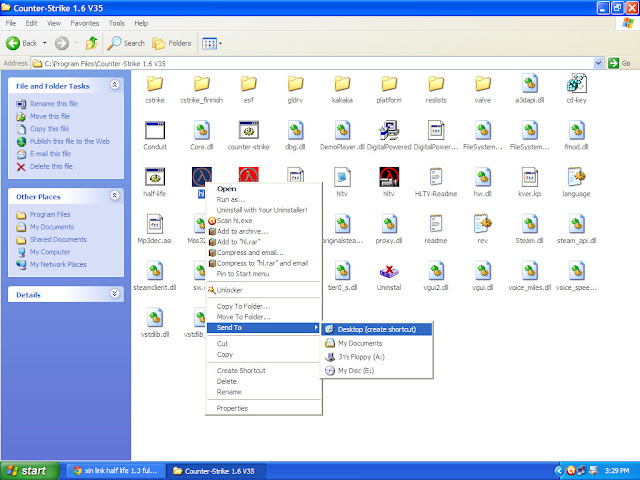Image resolution: width=640 pixels, height=480 pixels.
Task: Select the cd-key registry file icon
Action: (x=576, y=84)
